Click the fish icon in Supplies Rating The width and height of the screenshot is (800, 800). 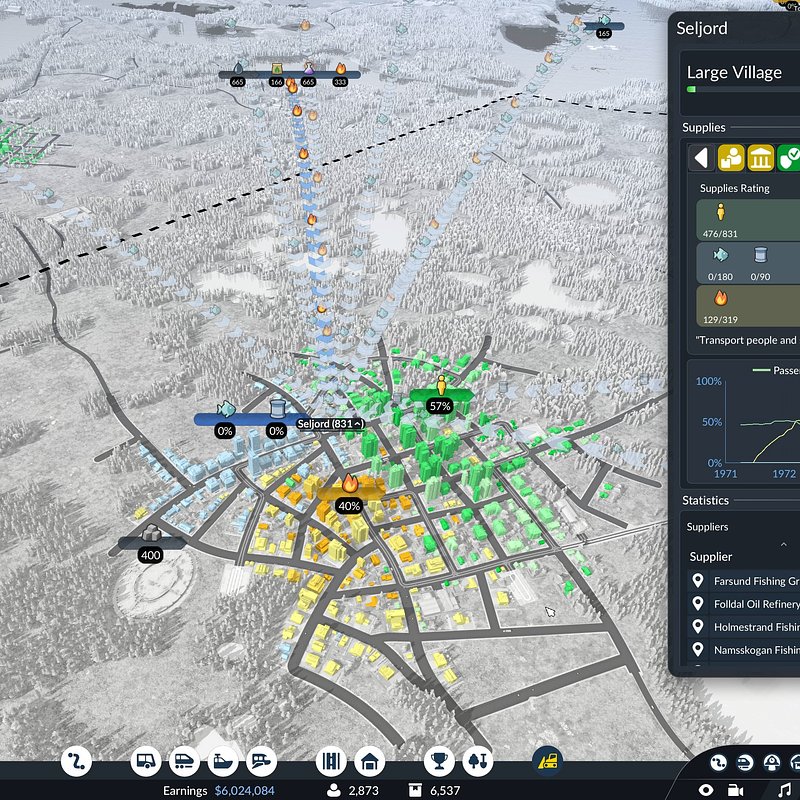(720, 255)
